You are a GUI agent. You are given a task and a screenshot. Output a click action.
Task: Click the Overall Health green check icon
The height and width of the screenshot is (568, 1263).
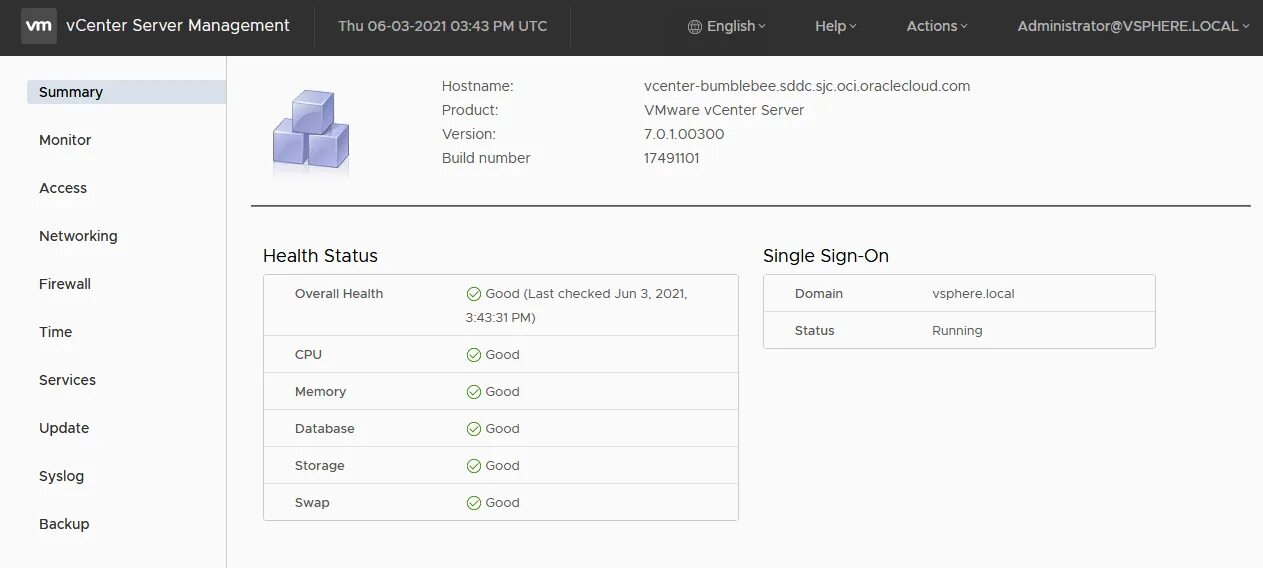[474, 294]
